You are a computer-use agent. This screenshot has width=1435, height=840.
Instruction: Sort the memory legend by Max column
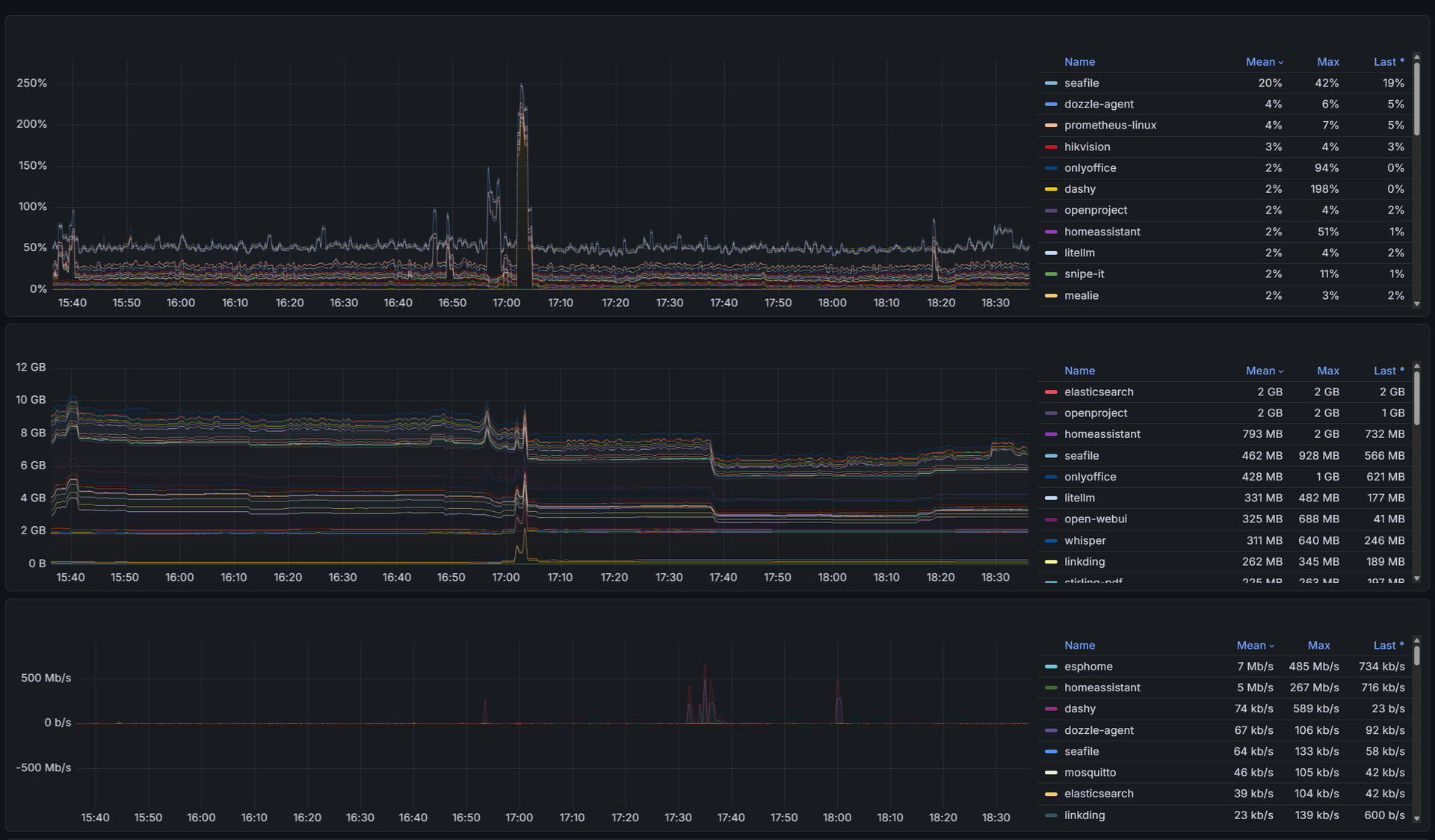pyautogui.click(x=1327, y=371)
